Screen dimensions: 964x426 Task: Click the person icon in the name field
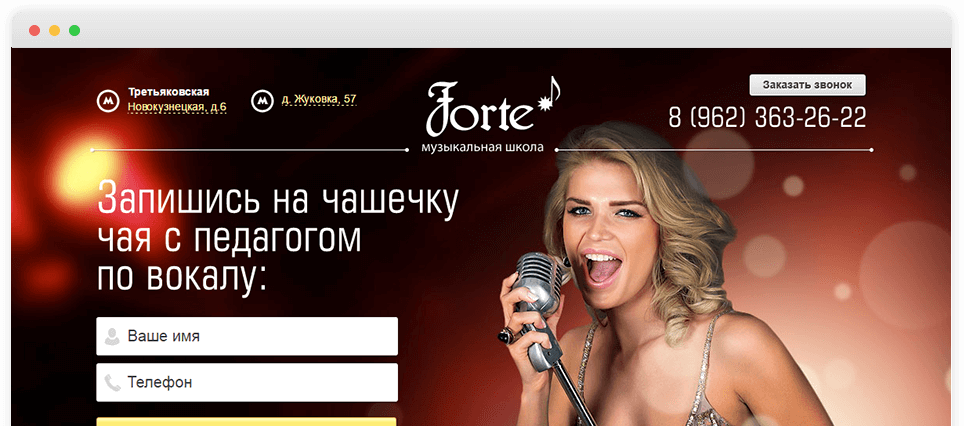pyautogui.click(x=112, y=336)
